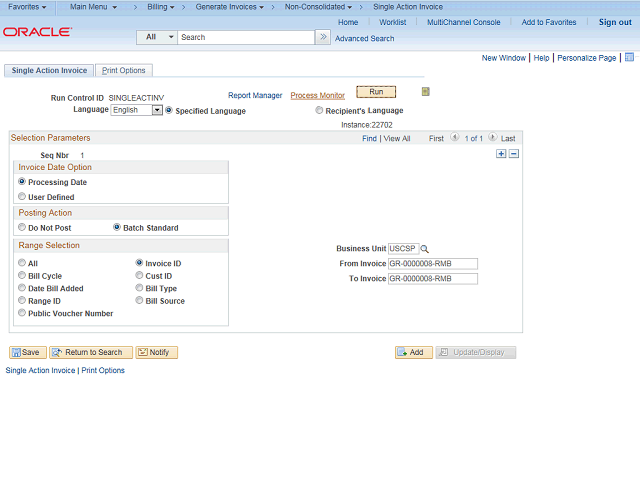Select the Cust ID range option
Viewport: 640px width, 480px height.
click(x=139, y=275)
